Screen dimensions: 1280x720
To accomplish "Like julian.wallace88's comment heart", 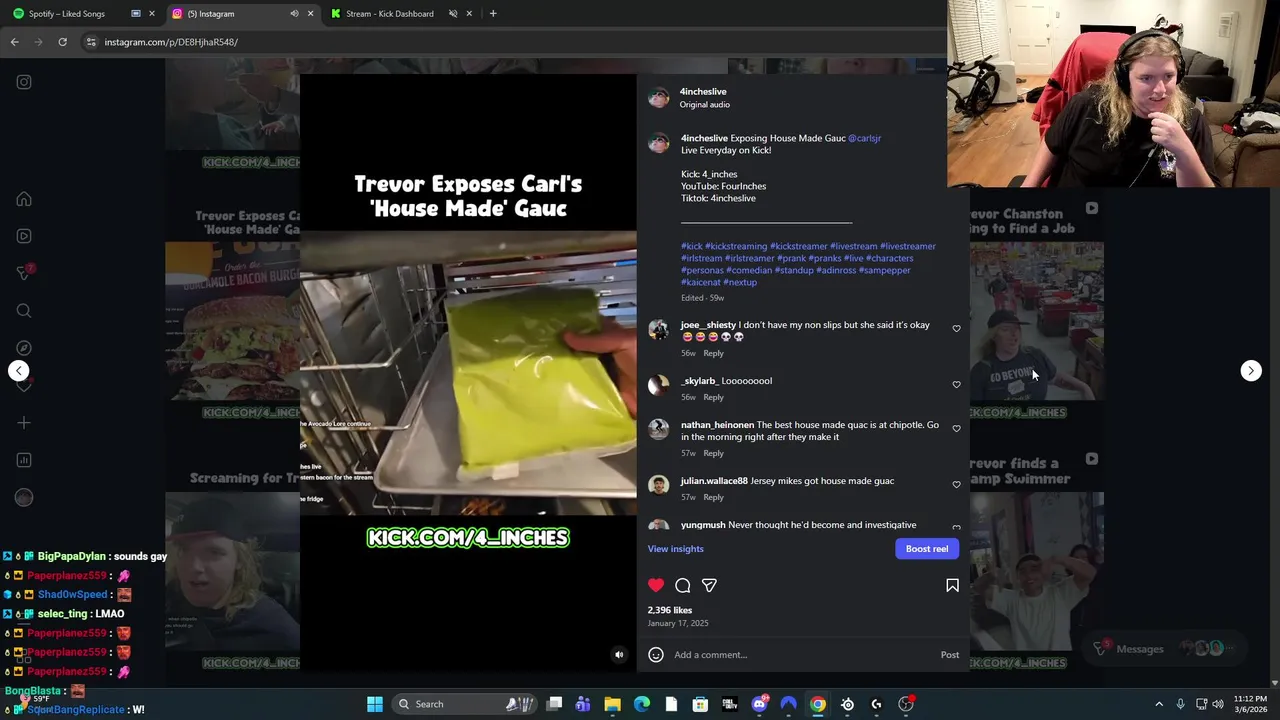I will tap(956, 485).
